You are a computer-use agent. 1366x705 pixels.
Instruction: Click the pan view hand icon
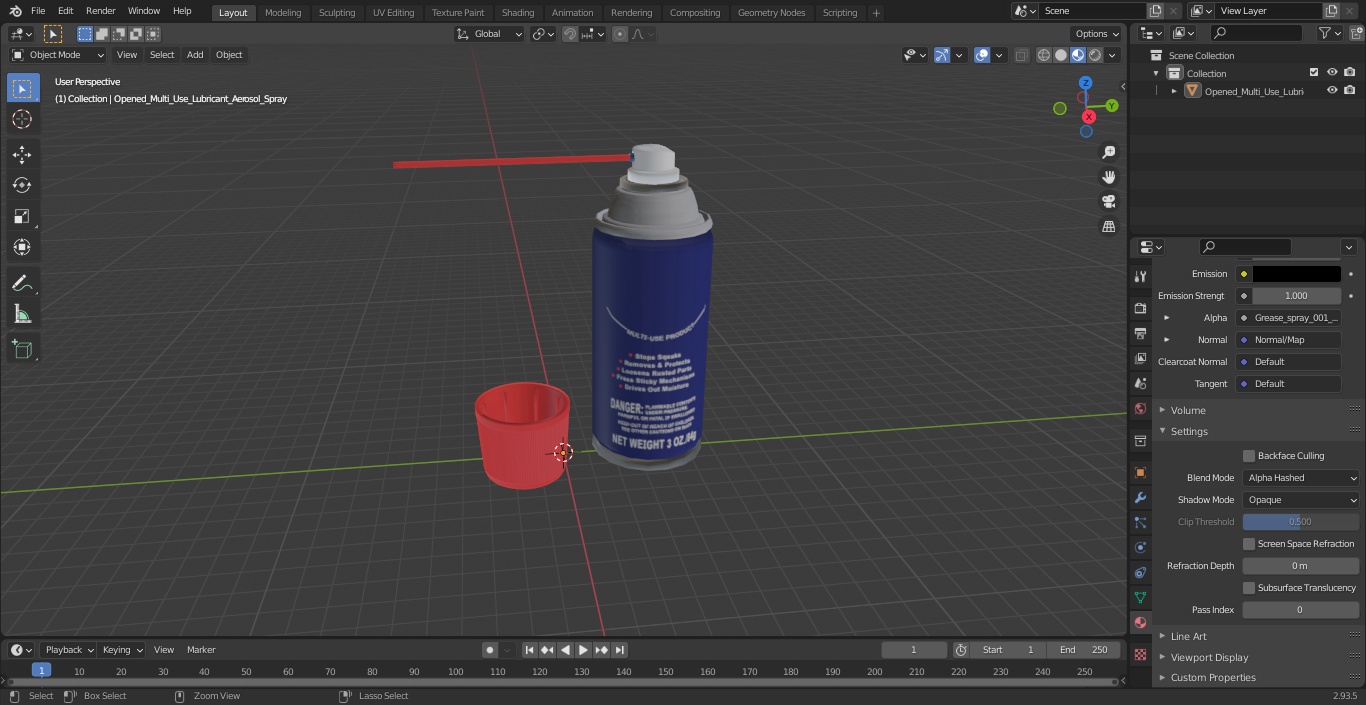click(x=1108, y=177)
